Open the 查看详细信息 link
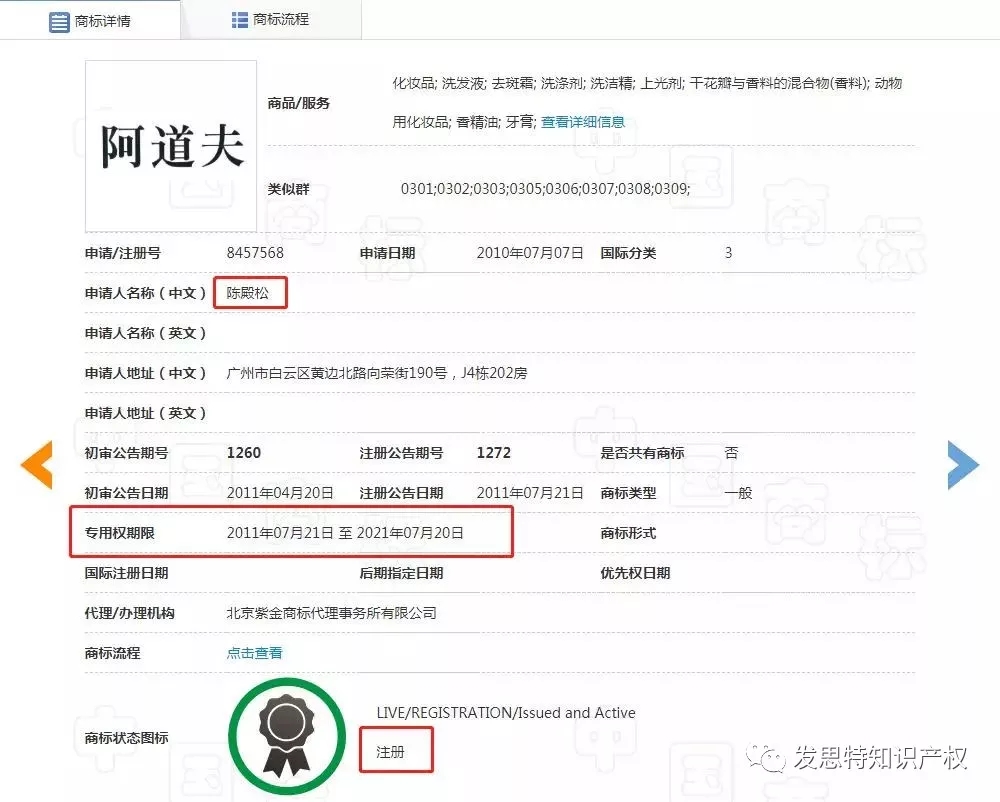Image resolution: width=1000 pixels, height=802 pixels. (x=583, y=122)
